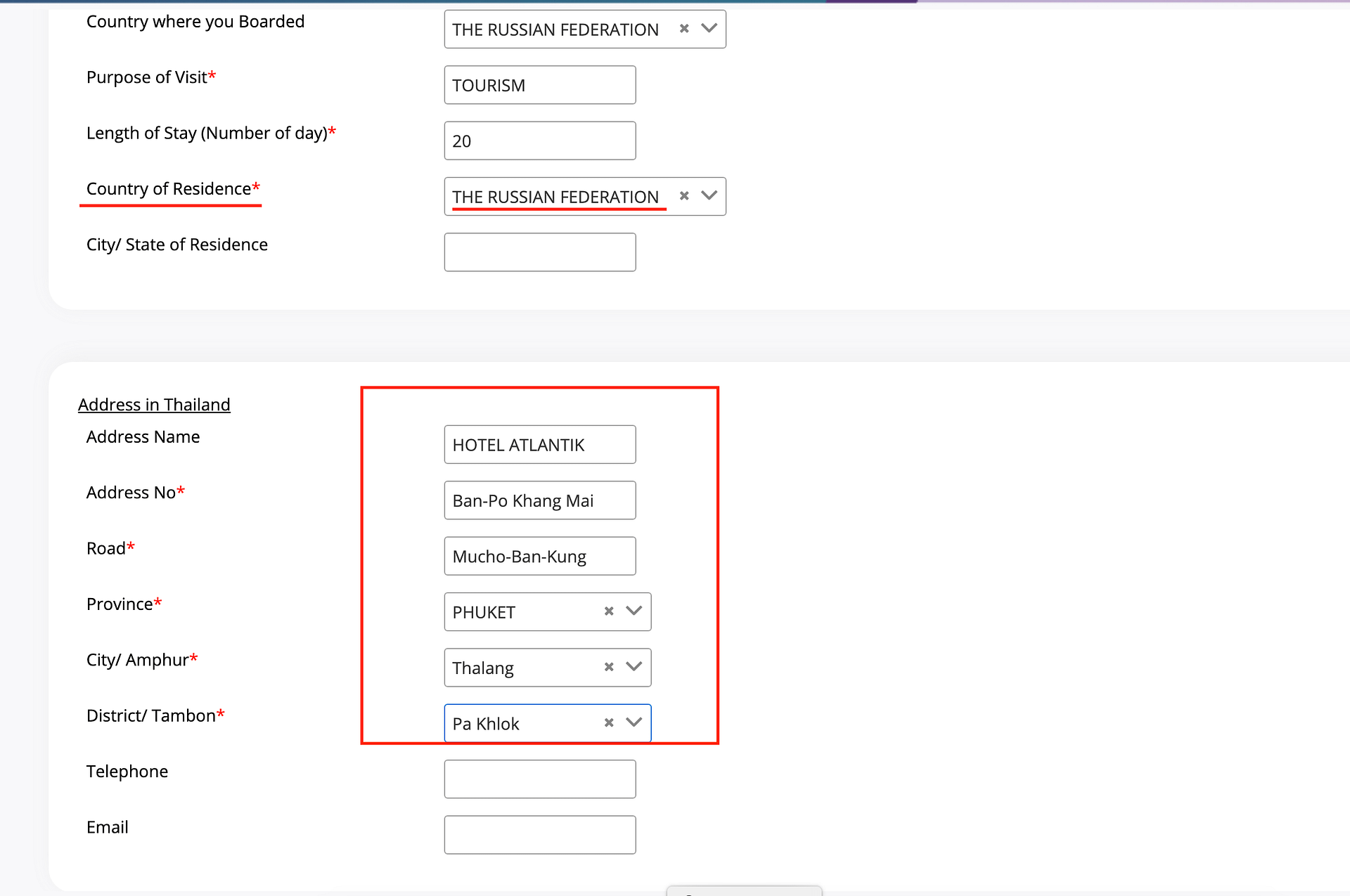Expand Country where you Boarded dropdown
The height and width of the screenshot is (896, 1350).
click(x=709, y=29)
